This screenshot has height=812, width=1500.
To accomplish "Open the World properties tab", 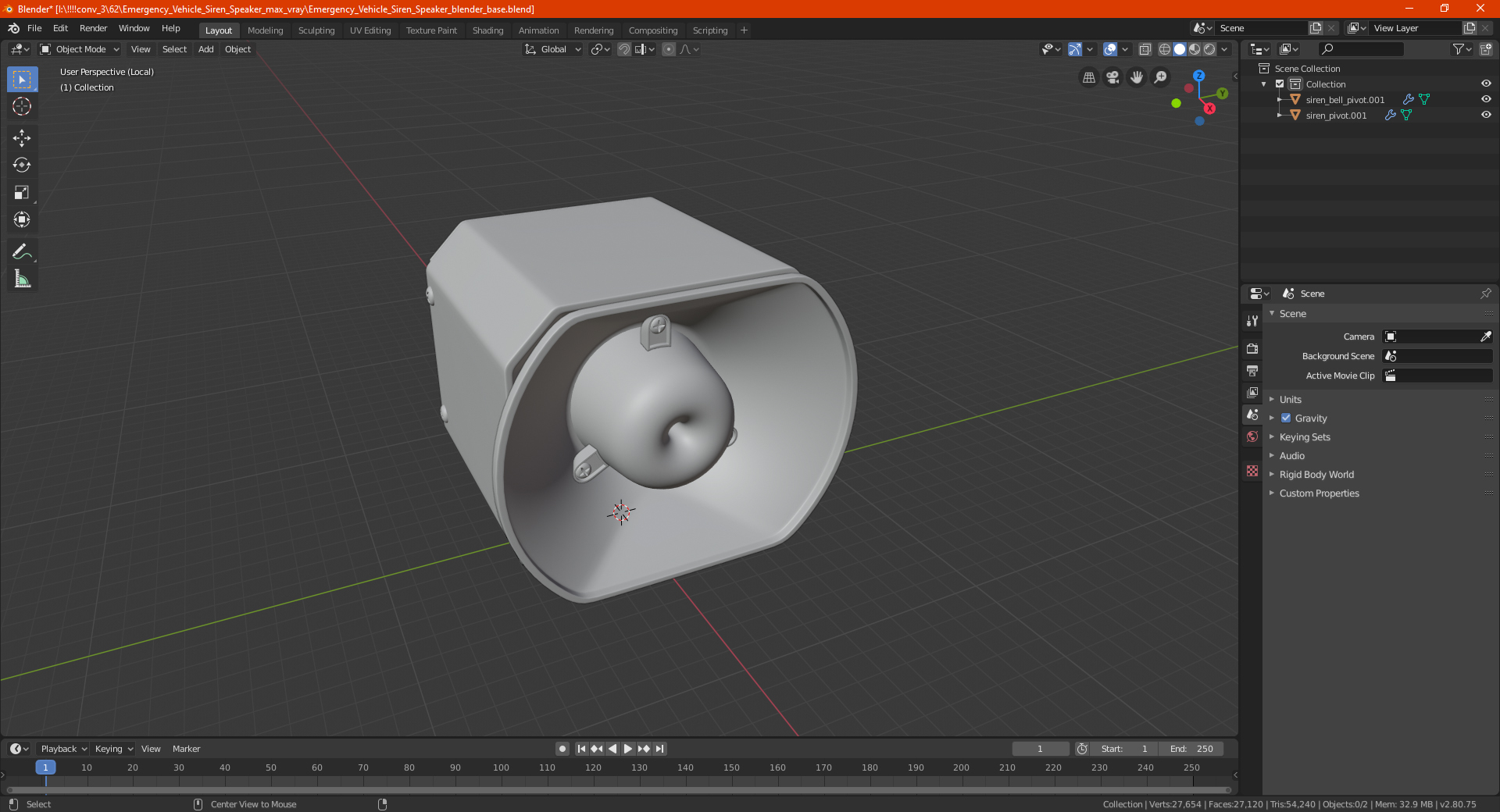I will [x=1252, y=436].
